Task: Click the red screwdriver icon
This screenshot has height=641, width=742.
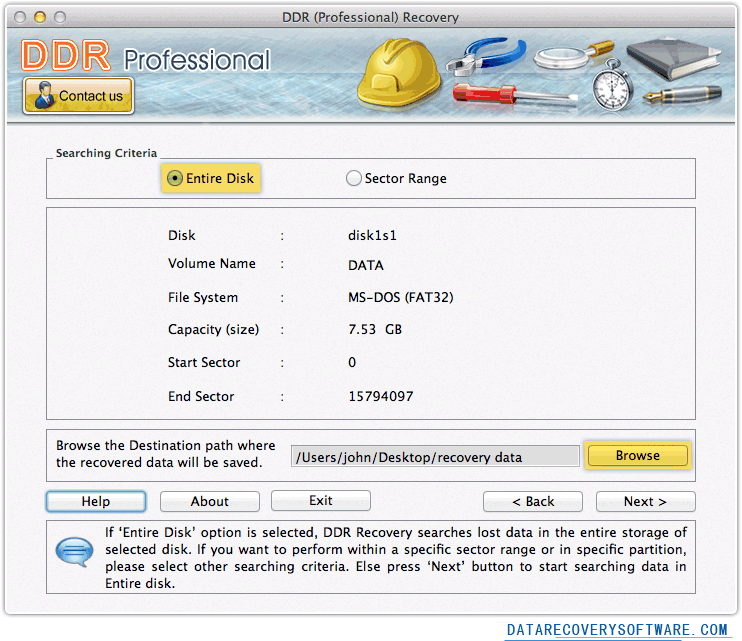Action: coord(515,93)
